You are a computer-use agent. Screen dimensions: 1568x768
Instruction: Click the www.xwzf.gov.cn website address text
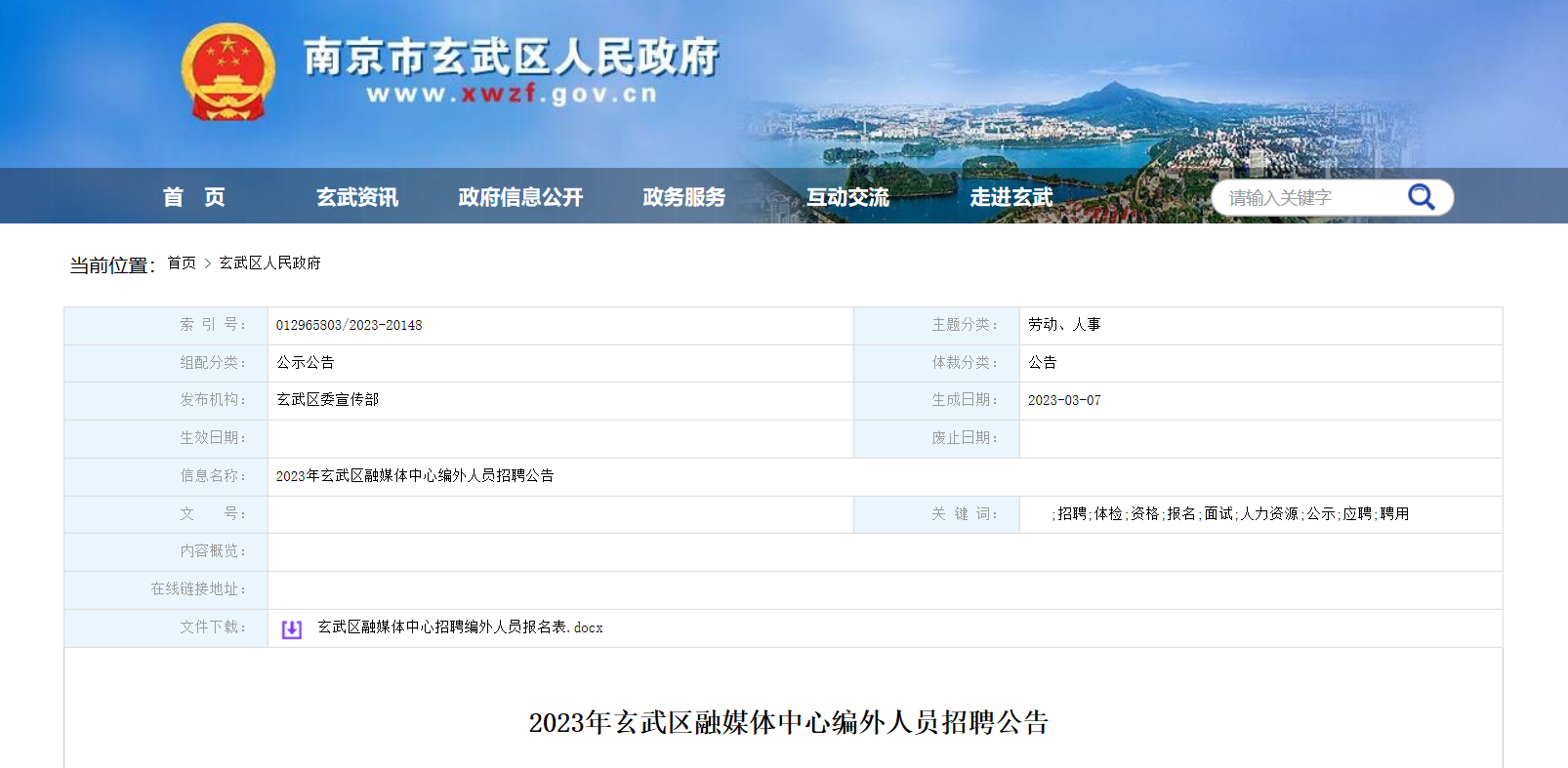coord(511,95)
